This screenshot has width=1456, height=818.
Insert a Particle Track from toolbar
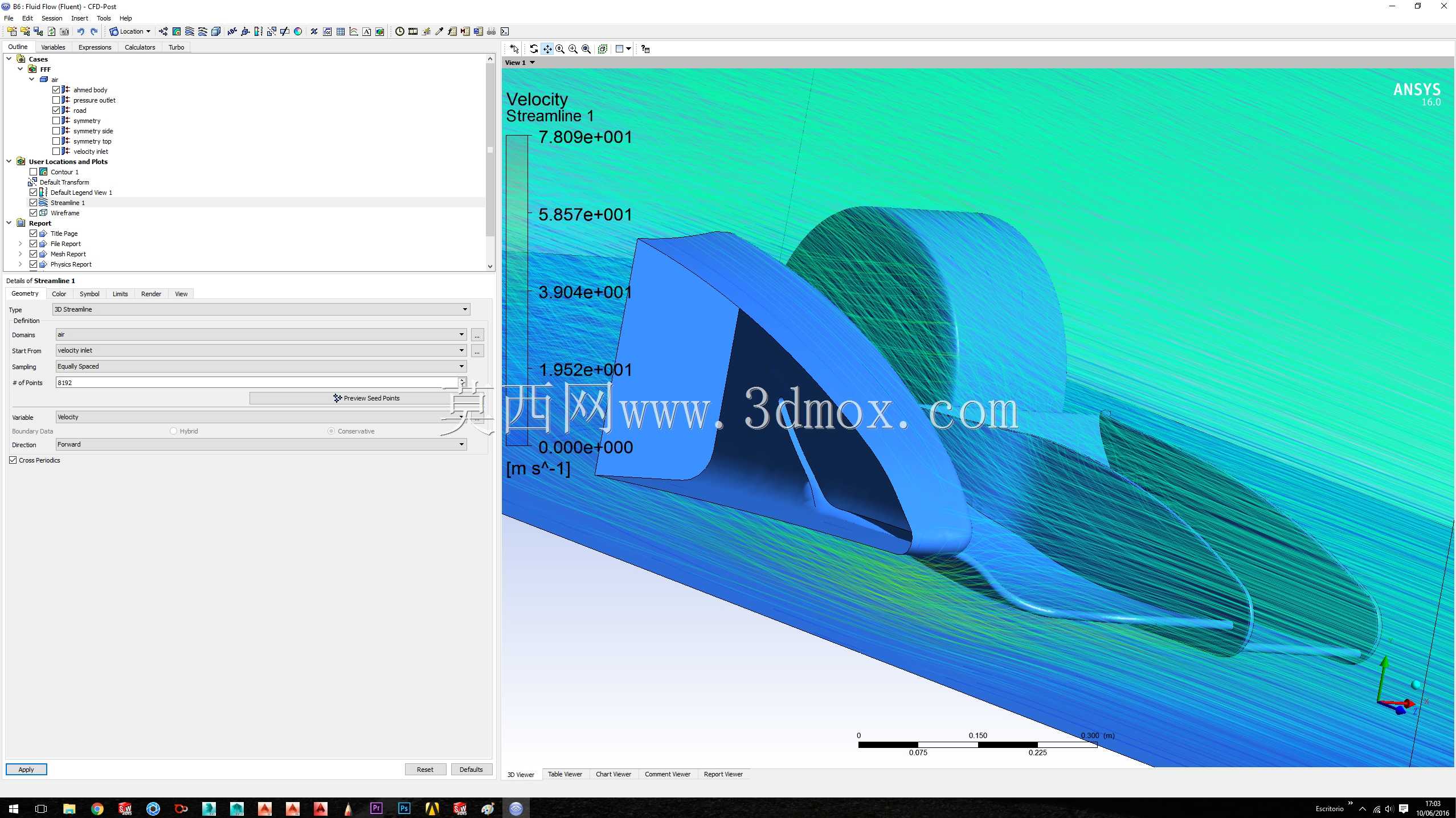pyautogui.click(x=203, y=31)
